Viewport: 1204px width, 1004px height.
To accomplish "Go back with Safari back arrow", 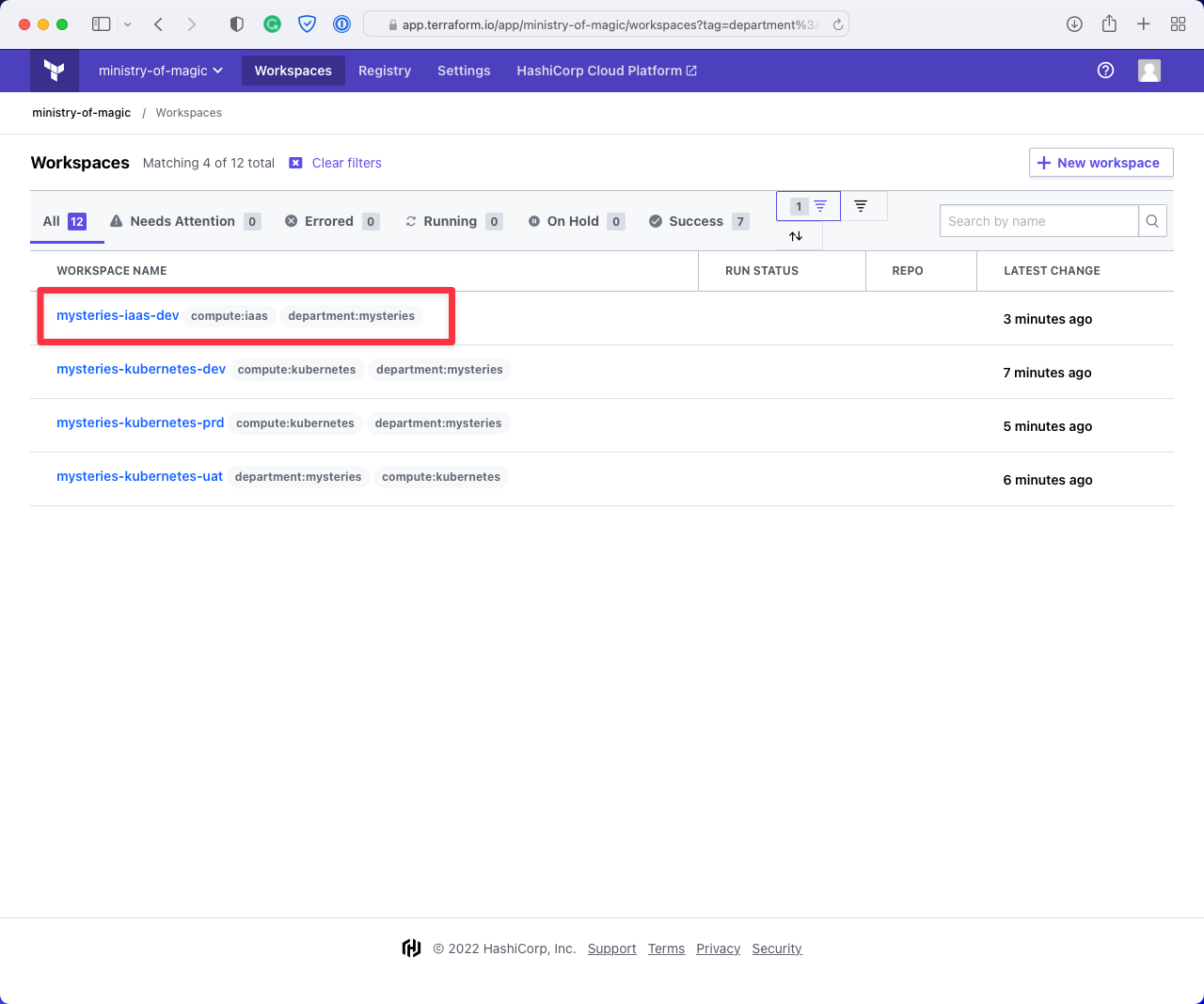I will tap(158, 24).
